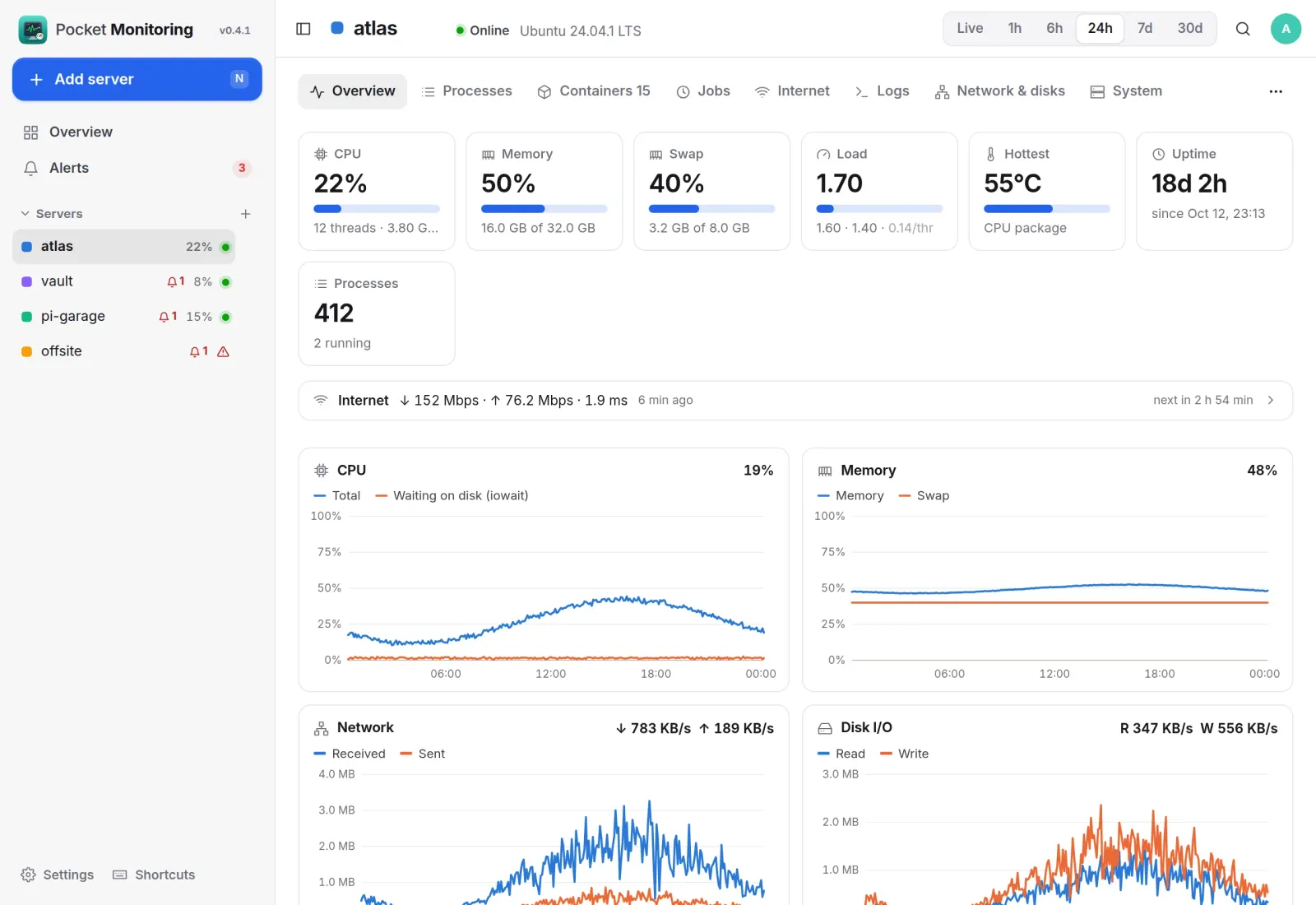The image size is (1316, 905).
Task: Click the Uptime clock icon
Action: (1158, 154)
